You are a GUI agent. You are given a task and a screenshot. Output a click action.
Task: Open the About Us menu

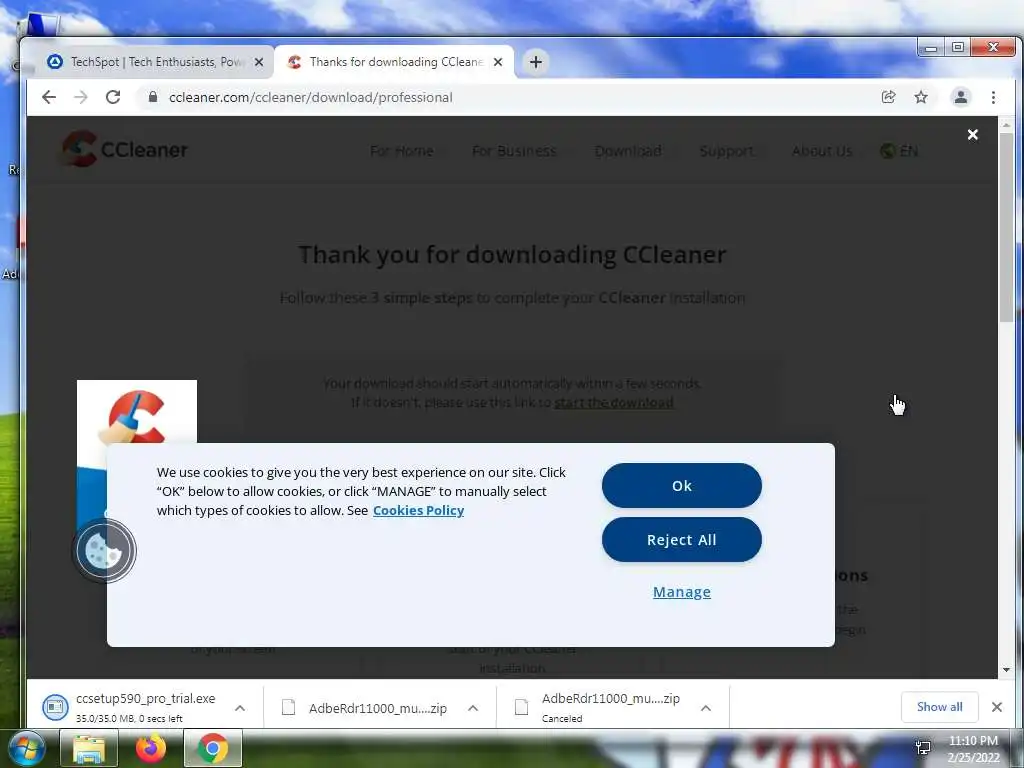tap(822, 152)
